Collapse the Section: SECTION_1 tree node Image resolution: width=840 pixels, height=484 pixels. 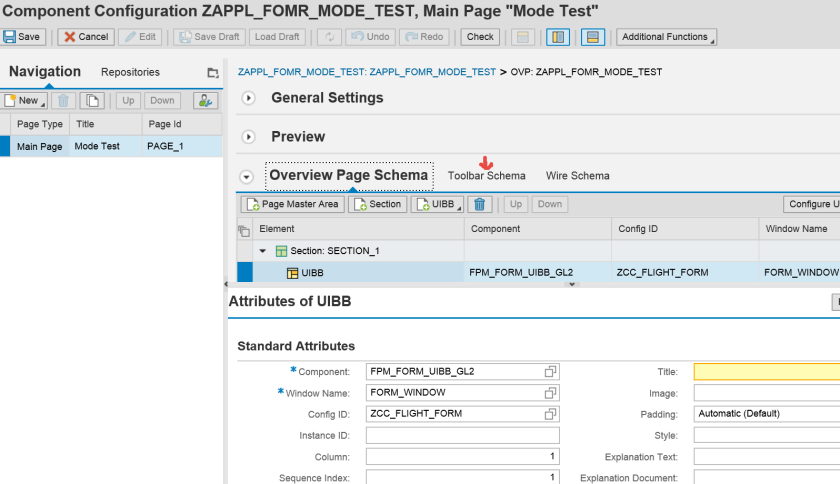(x=263, y=251)
